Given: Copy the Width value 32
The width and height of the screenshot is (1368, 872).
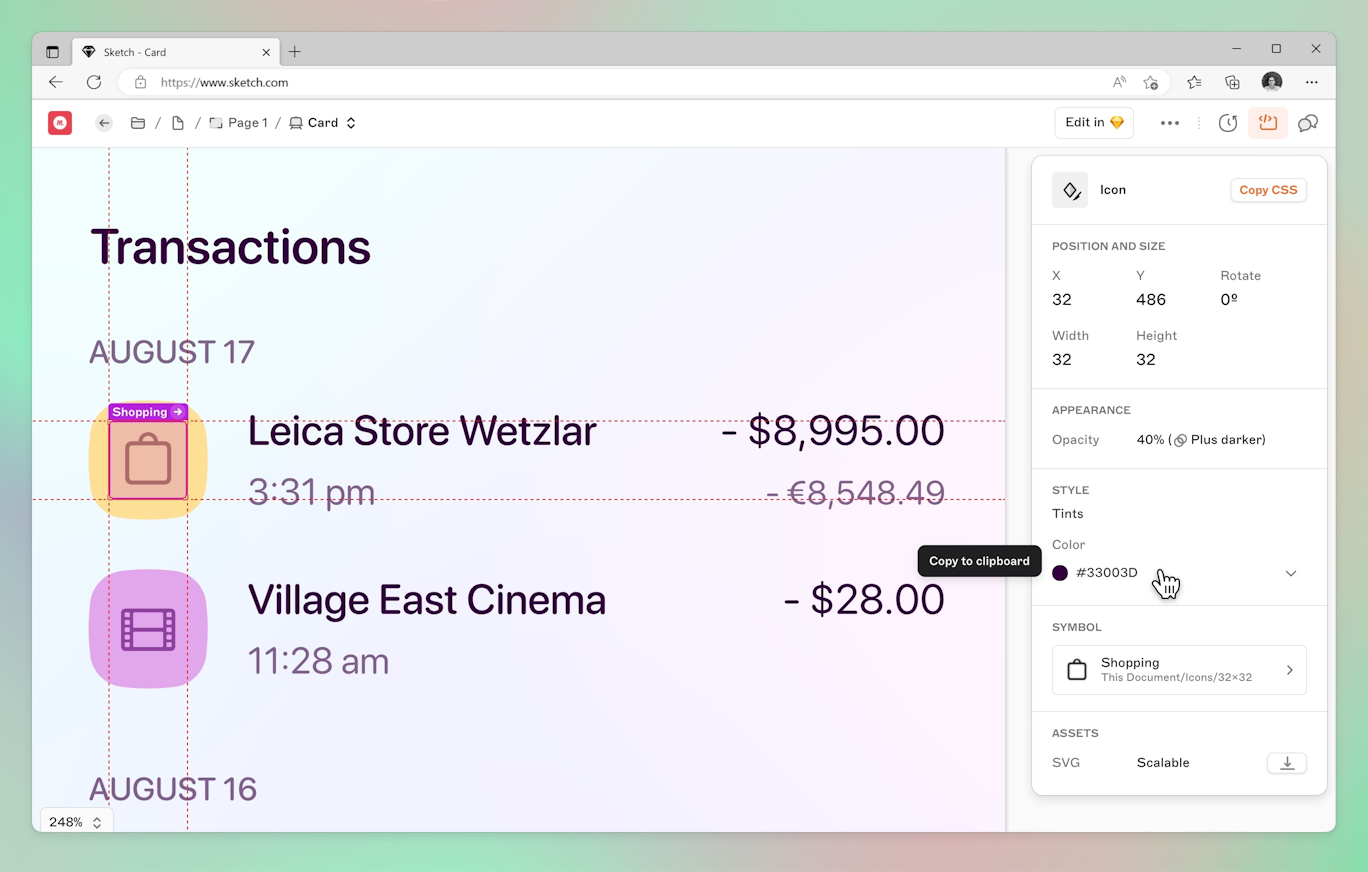Looking at the screenshot, I should coord(1062,360).
